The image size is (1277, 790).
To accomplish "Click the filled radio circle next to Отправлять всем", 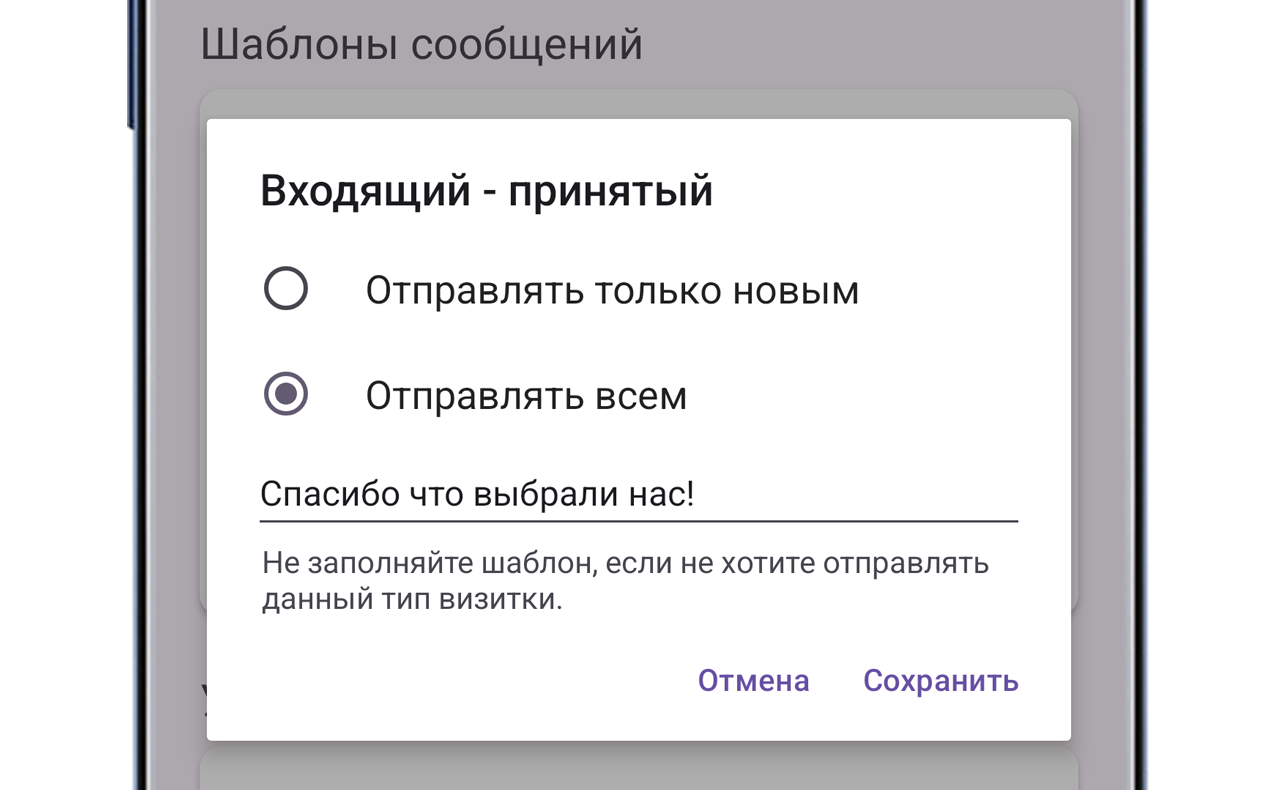I will click(285, 395).
